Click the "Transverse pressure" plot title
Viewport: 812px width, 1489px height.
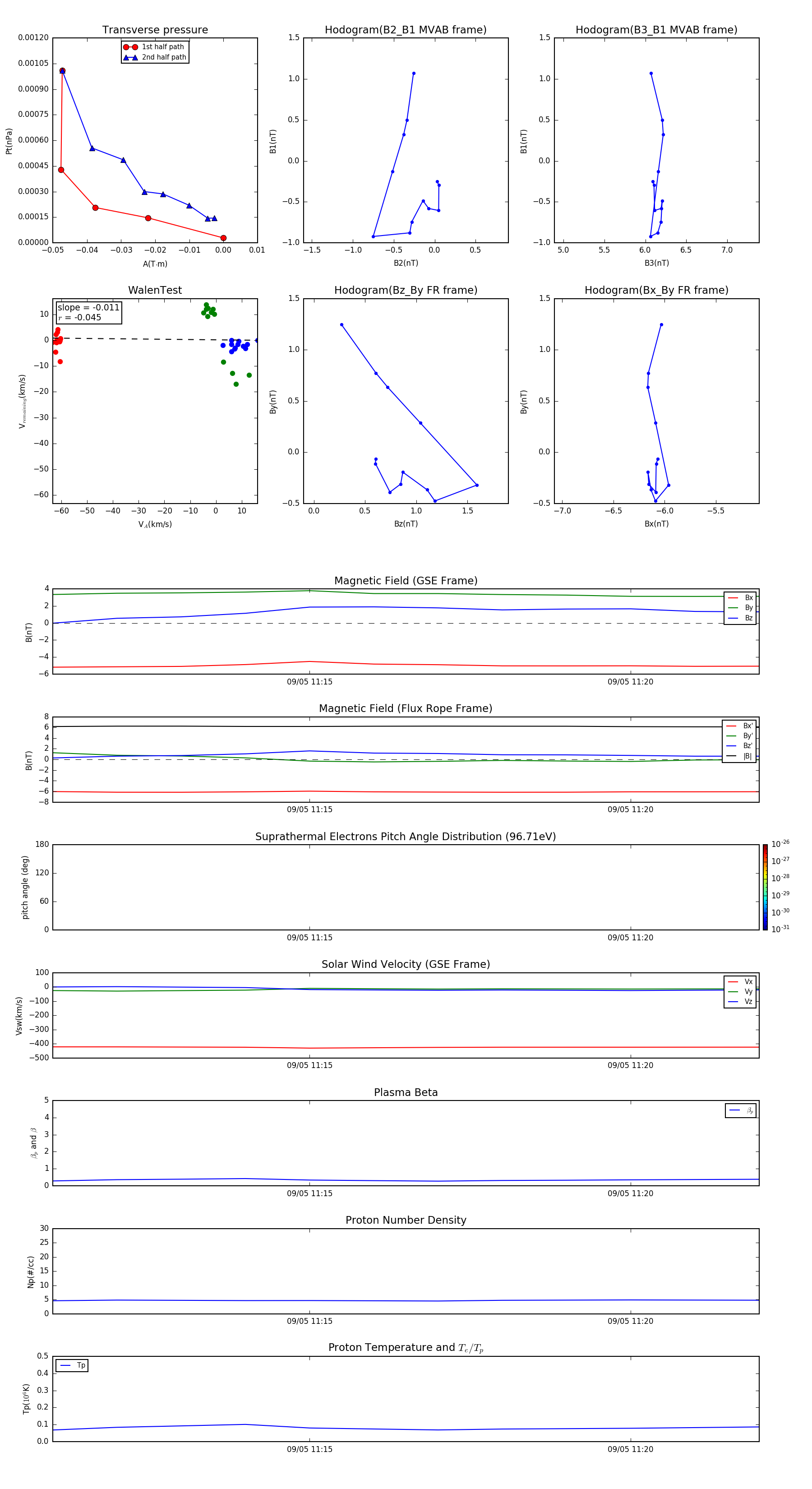point(155,30)
